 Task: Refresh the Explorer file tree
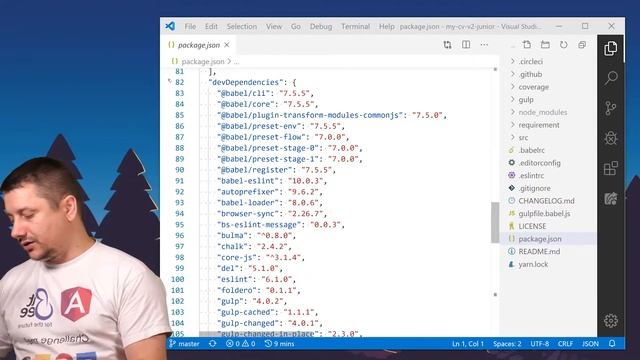click(x=563, y=44)
